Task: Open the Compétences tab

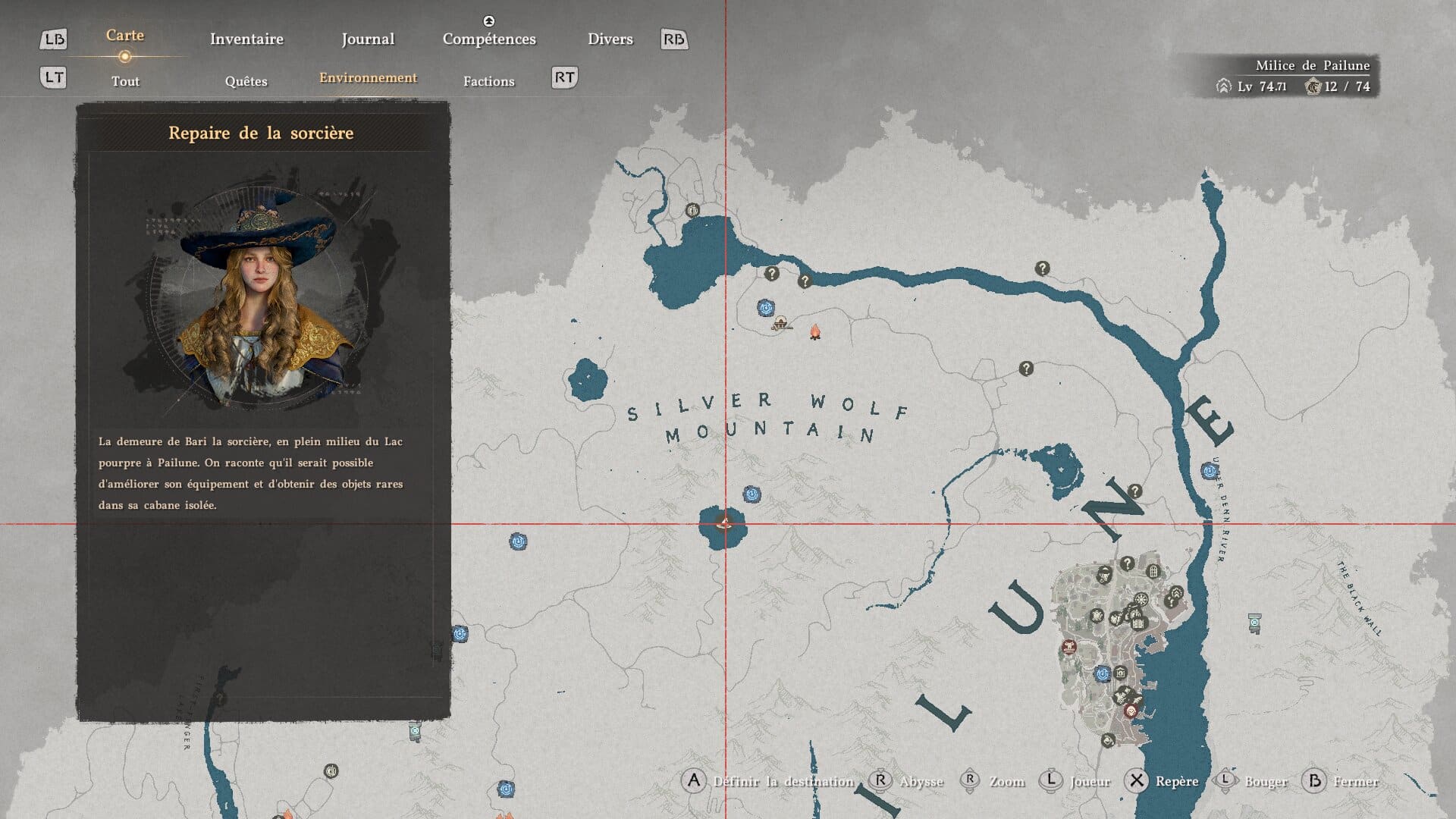Action: (489, 39)
